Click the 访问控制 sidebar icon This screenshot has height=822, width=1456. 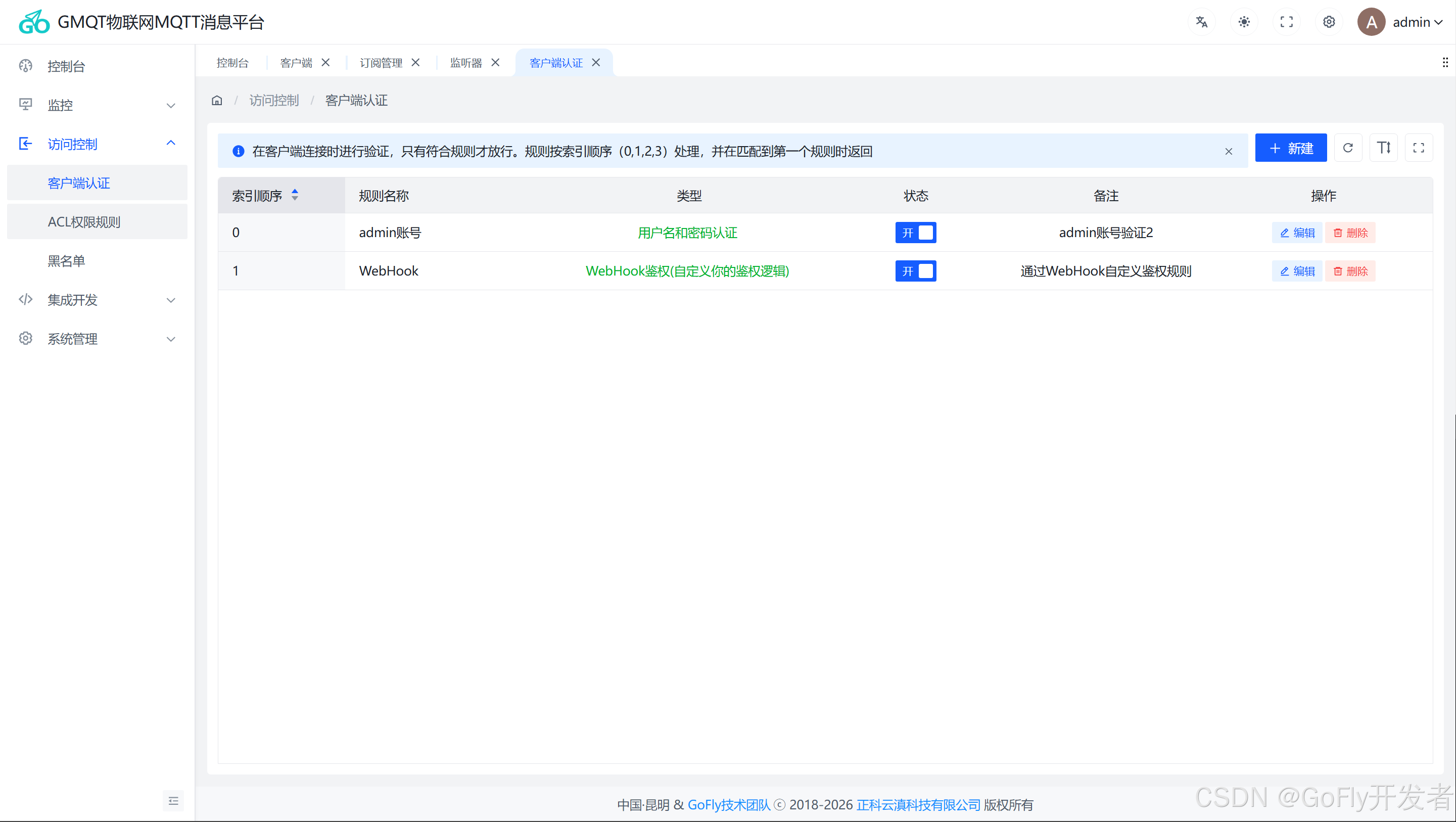click(26, 144)
